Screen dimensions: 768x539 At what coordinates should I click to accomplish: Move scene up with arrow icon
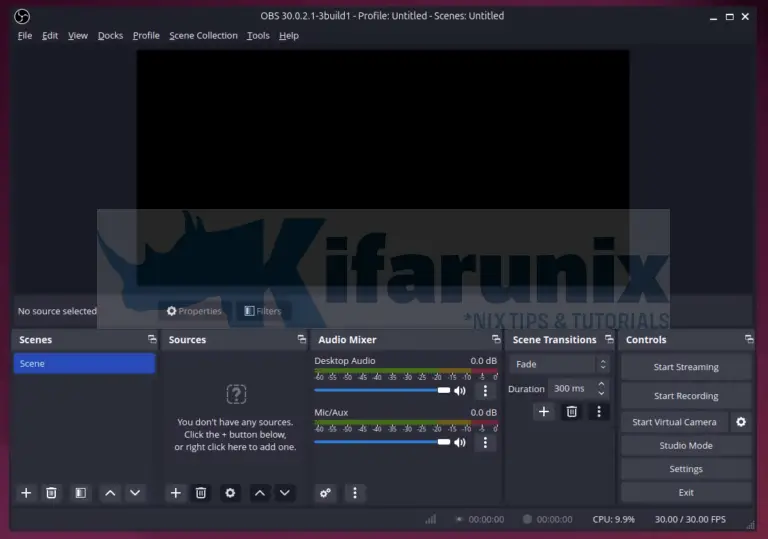(x=110, y=493)
